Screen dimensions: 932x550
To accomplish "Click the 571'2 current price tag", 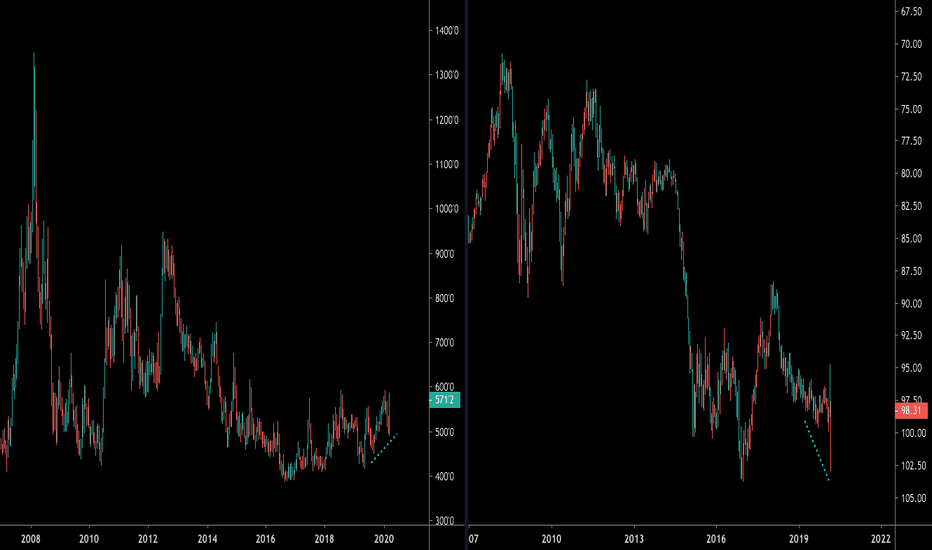I will [x=444, y=400].
